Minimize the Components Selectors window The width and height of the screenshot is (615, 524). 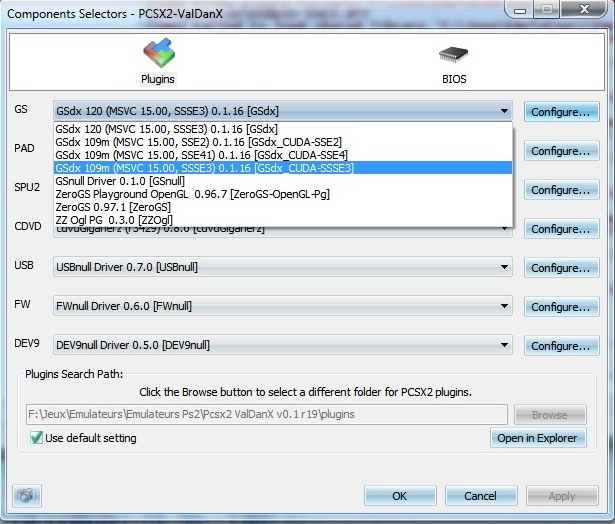click(520, 10)
